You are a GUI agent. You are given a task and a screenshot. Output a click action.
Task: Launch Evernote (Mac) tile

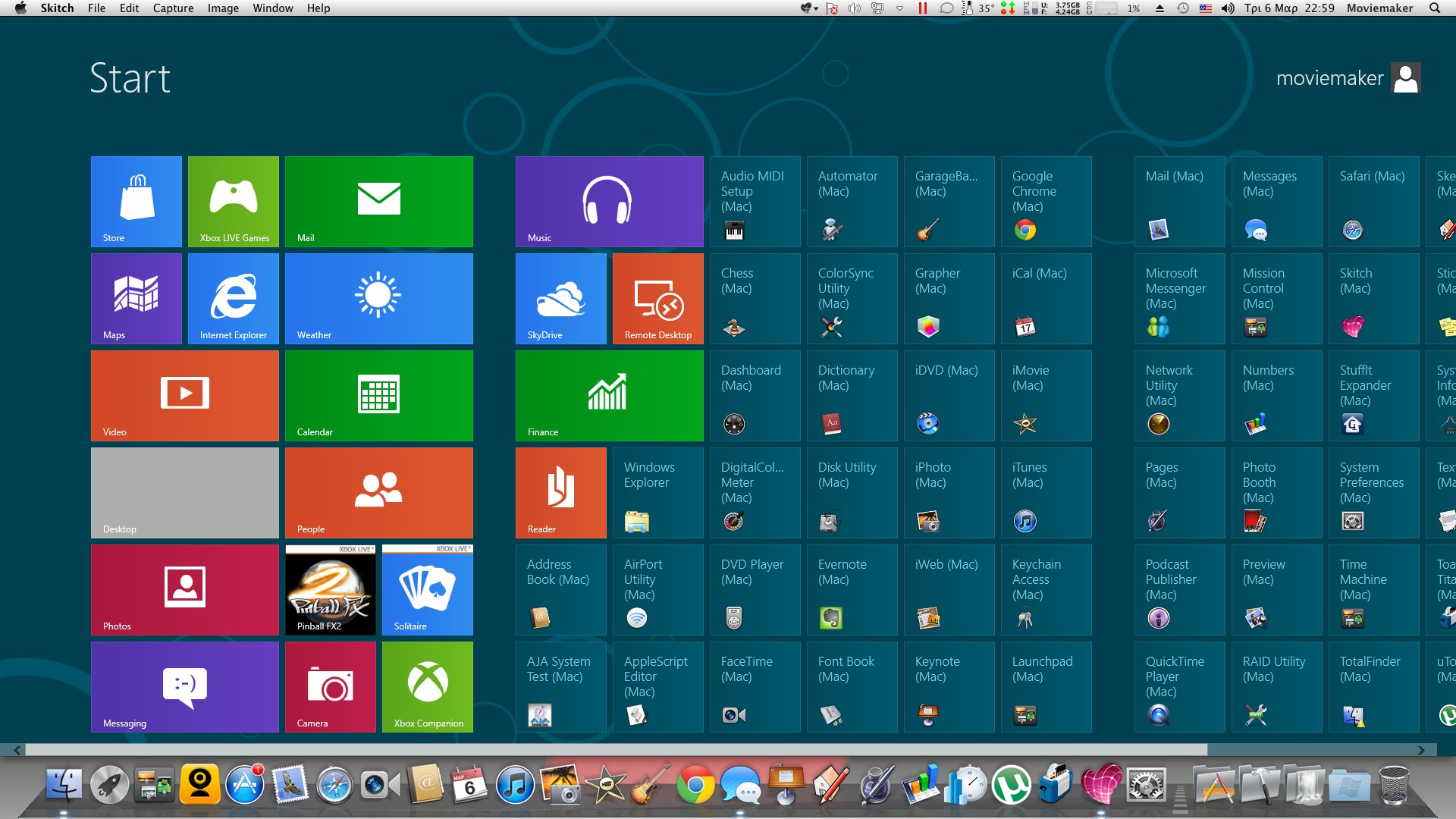pyautogui.click(x=852, y=590)
